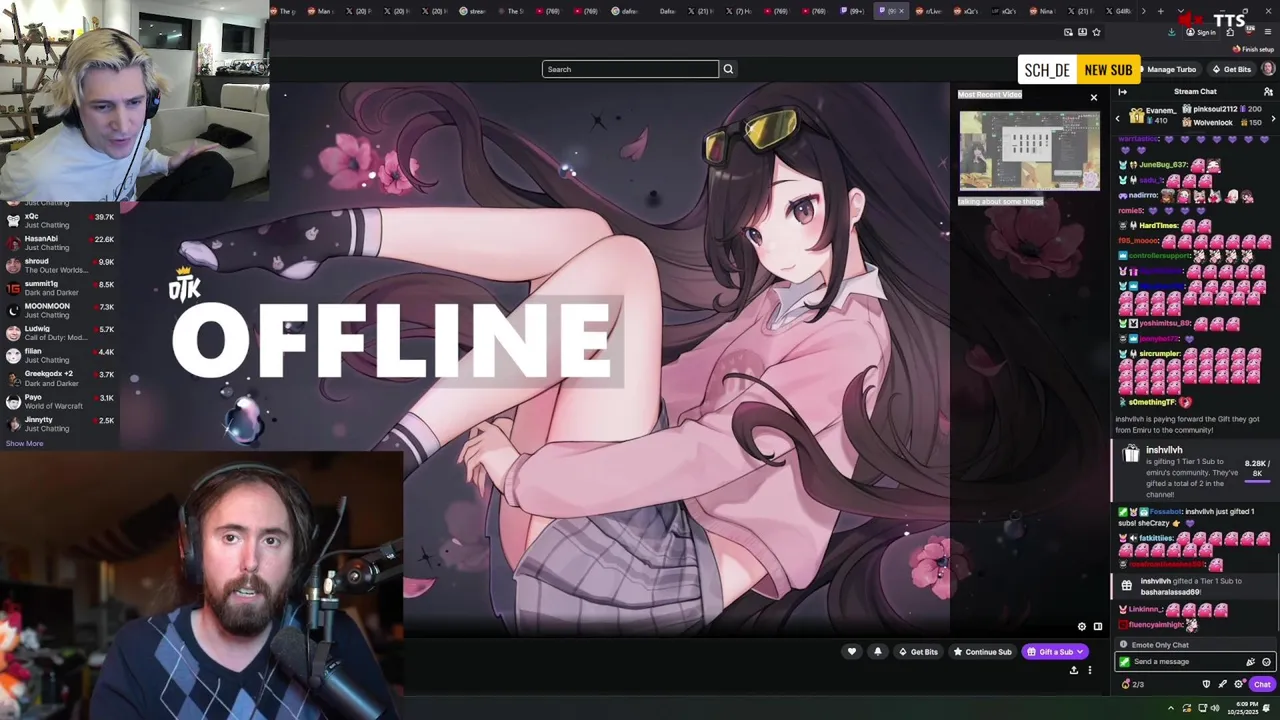Play the Most Recent Video thumbnail
This screenshot has height=720, width=1280.
coord(1029,150)
